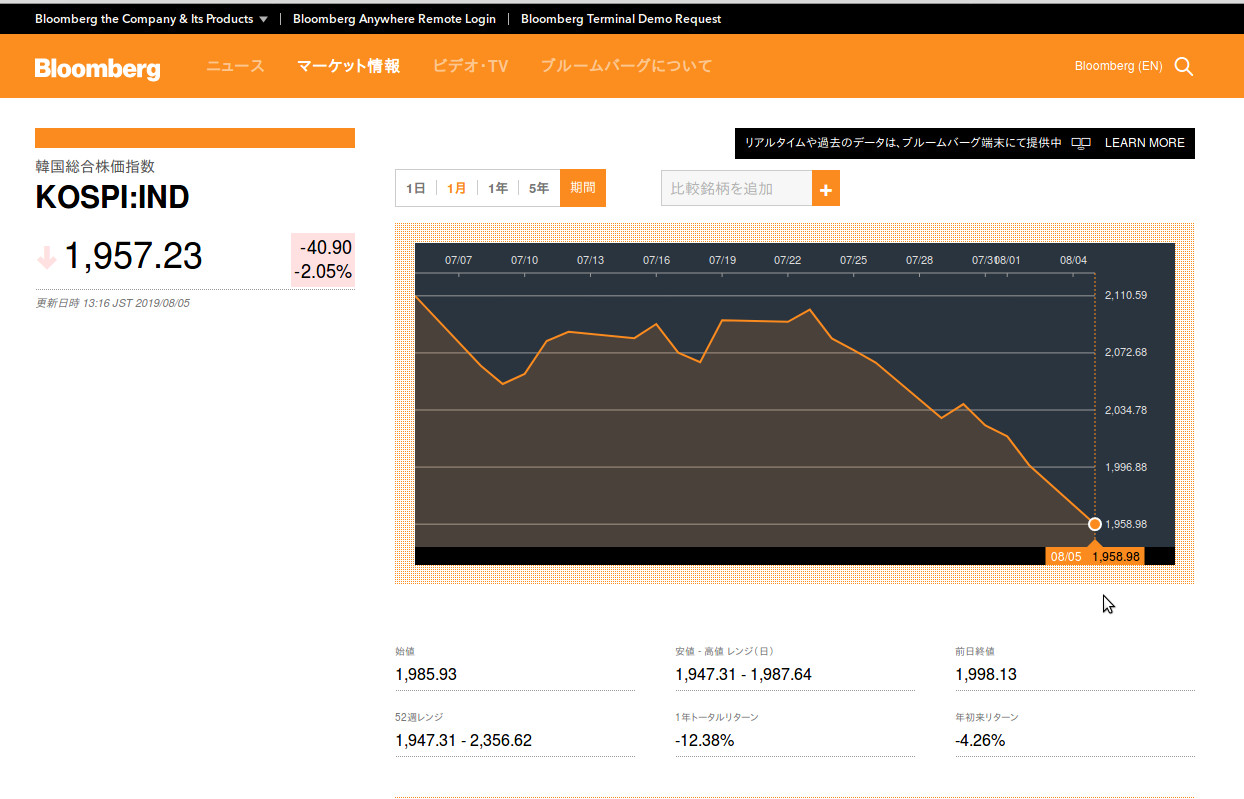
Task: Click the day range 1,947.31 - 1,987.64
Action: 743,674
